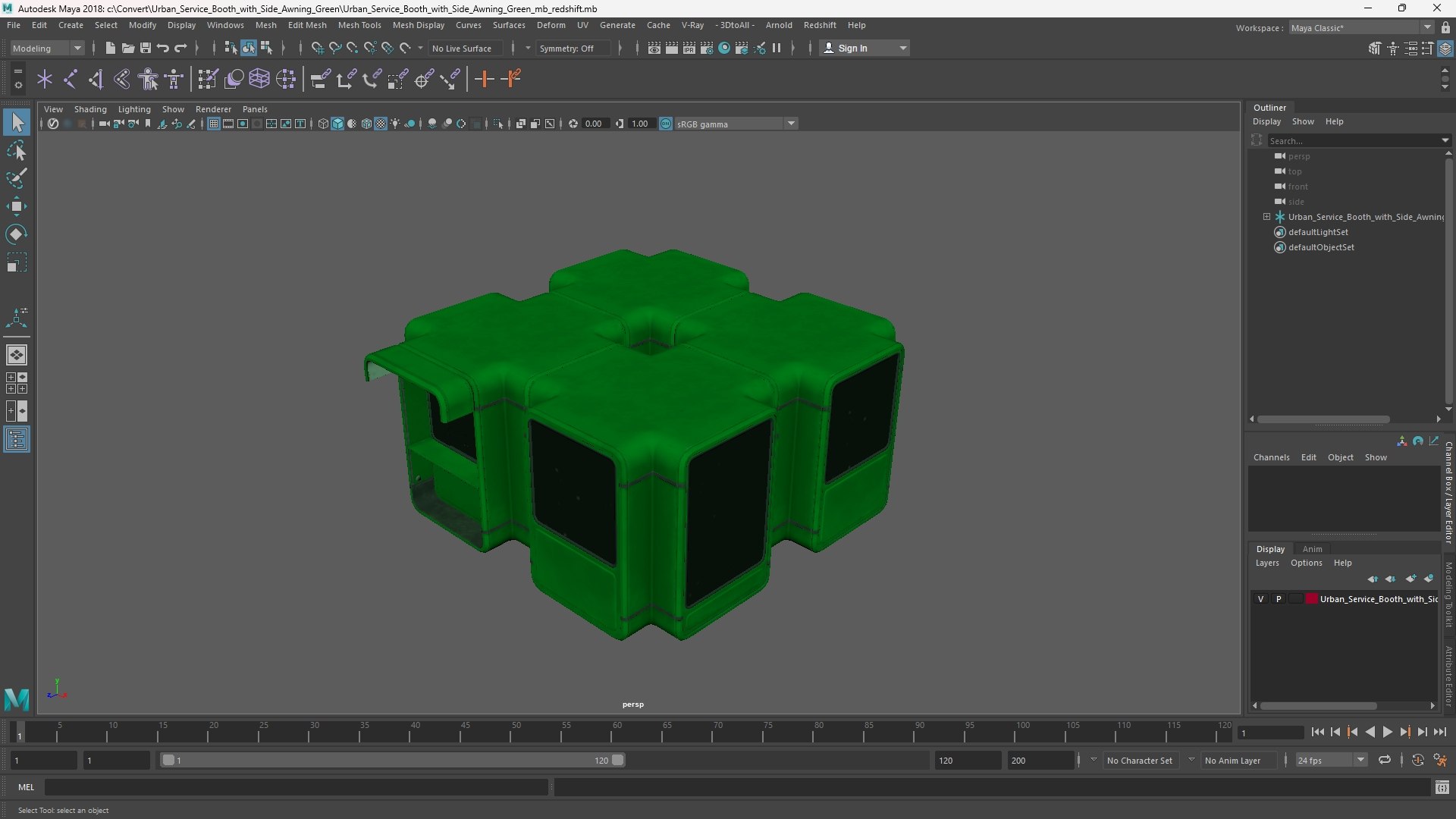This screenshot has height=819, width=1456.
Task: Switch to the Anim layer tab
Action: click(1312, 549)
